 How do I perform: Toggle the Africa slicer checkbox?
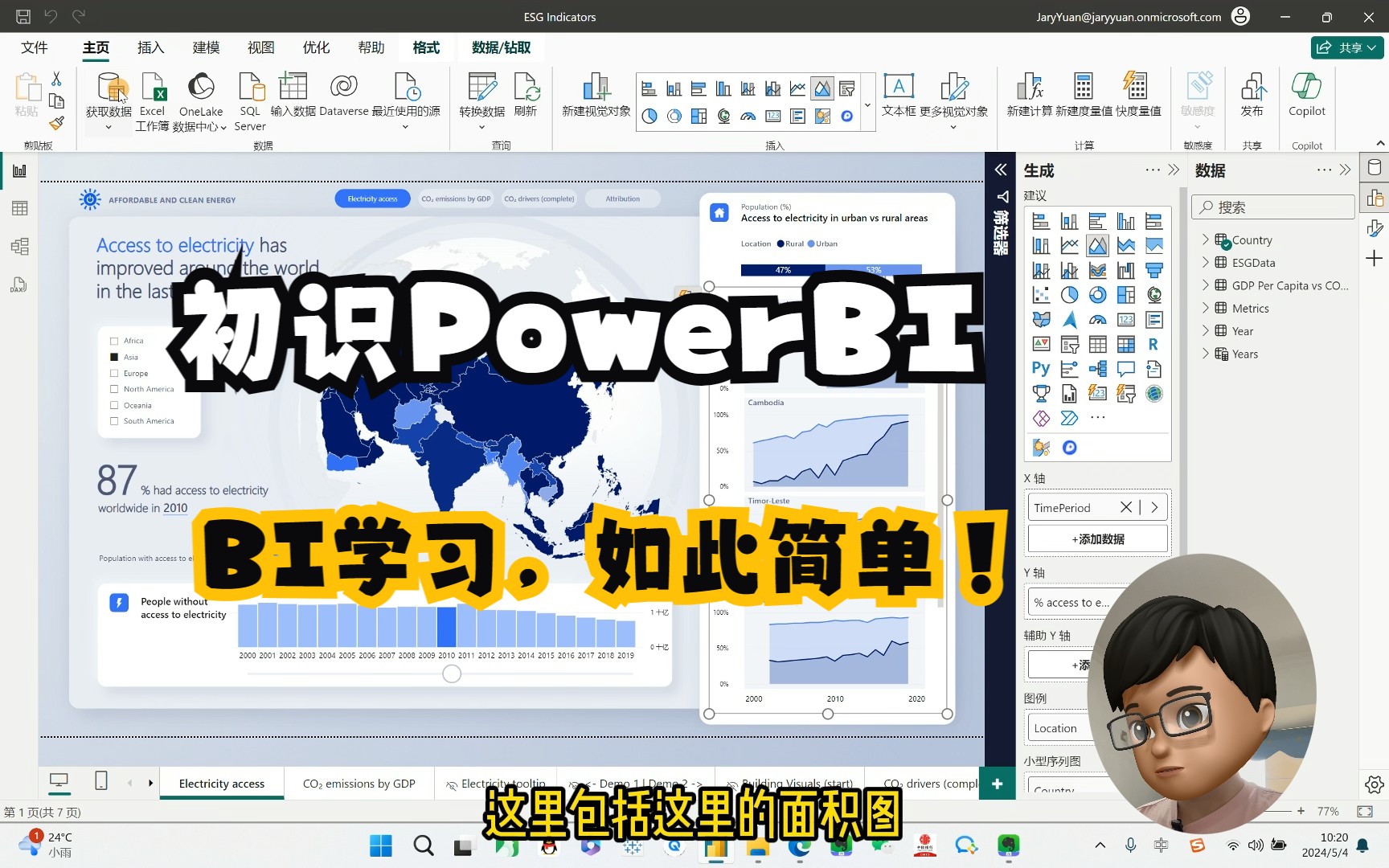pyautogui.click(x=114, y=341)
